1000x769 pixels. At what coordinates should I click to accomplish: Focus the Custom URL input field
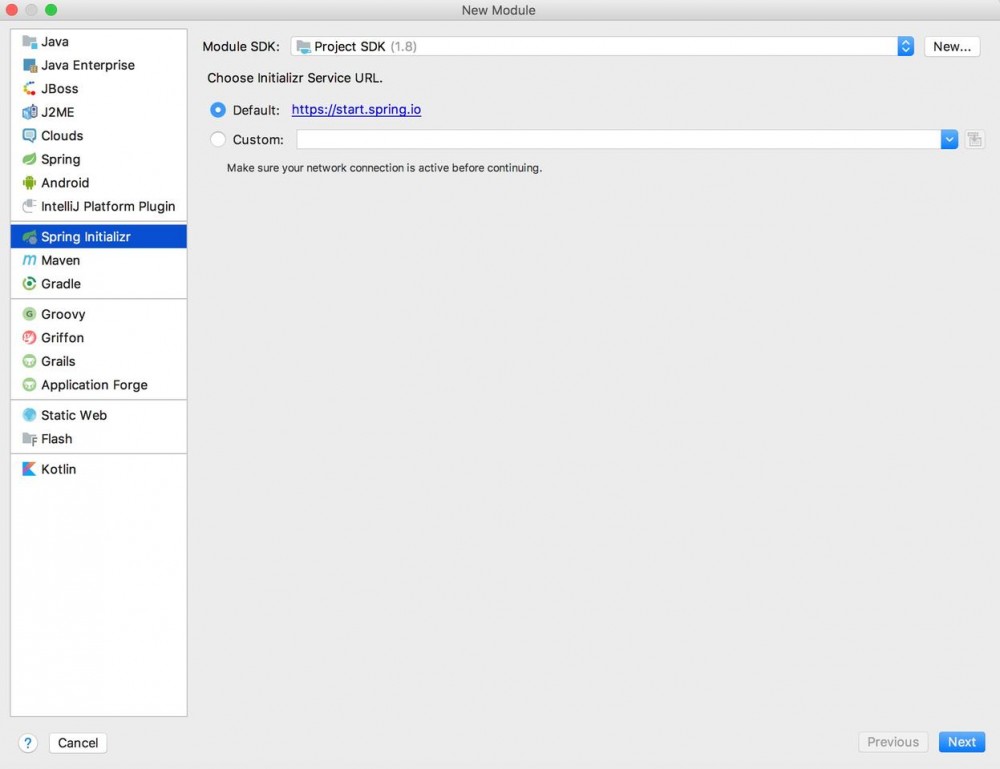coord(619,140)
